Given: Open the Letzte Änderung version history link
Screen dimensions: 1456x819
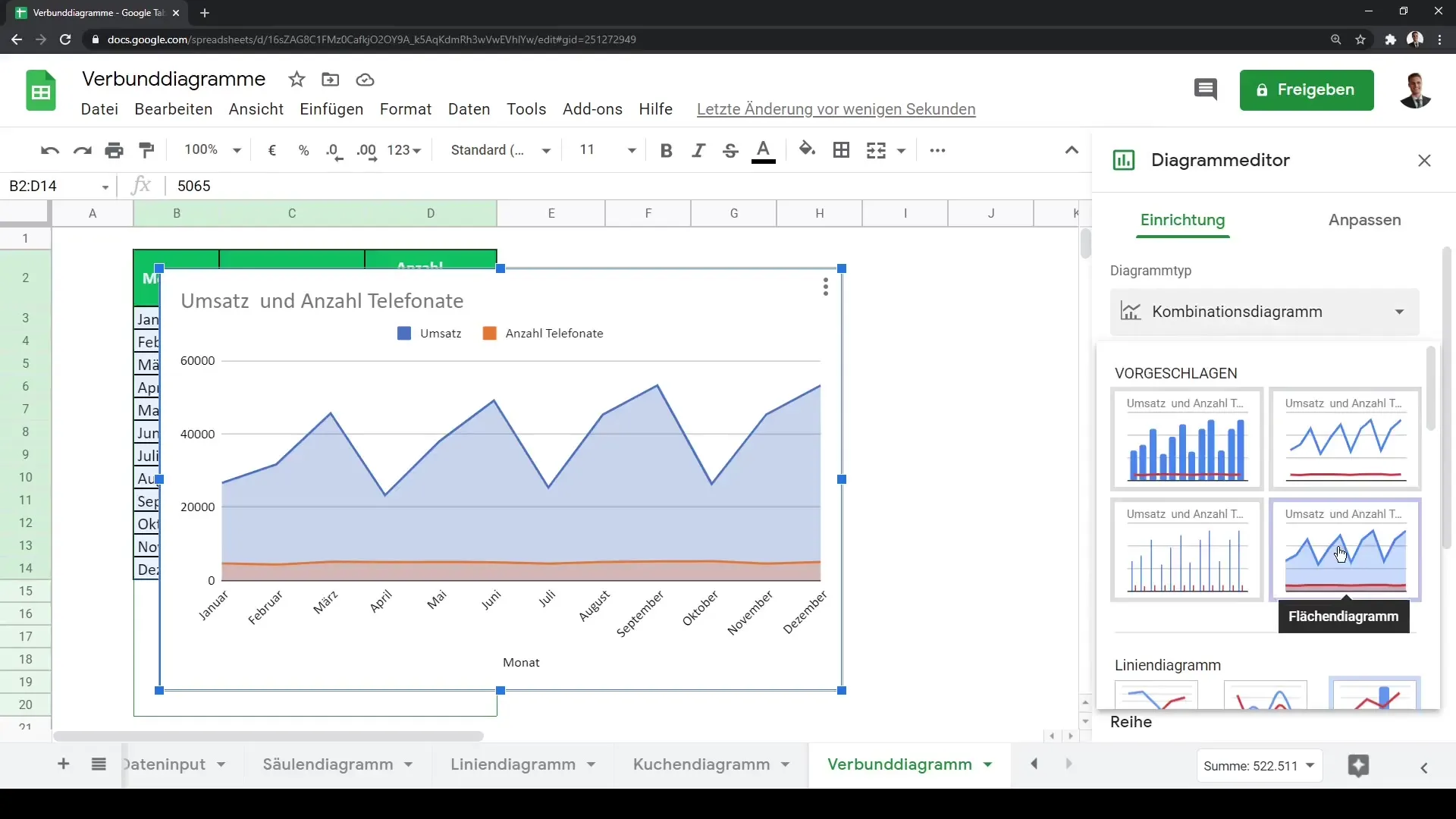Looking at the screenshot, I should click(836, 109).
